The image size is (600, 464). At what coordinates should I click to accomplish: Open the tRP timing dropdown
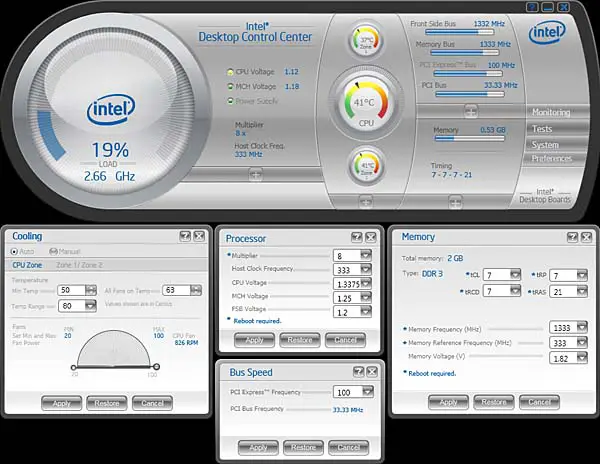coord(582,275)
